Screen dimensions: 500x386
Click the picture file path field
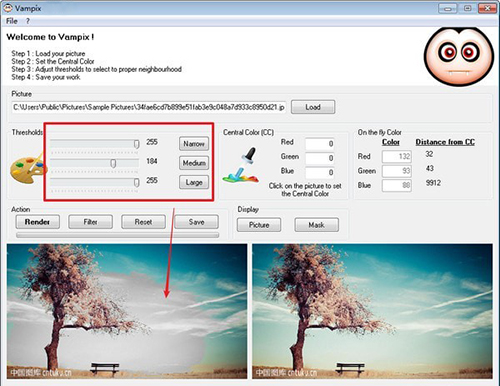point(149,107)
